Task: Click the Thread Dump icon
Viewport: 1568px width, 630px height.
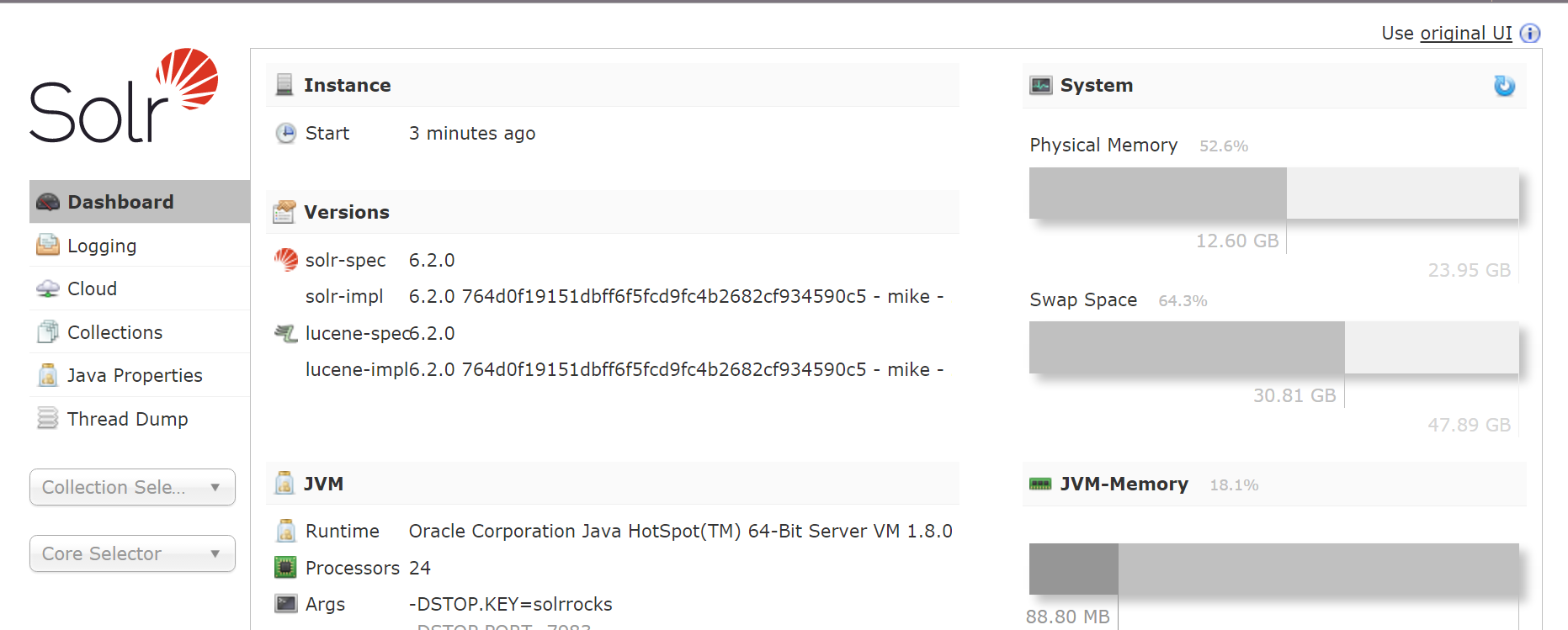Action: coord(48,418)
